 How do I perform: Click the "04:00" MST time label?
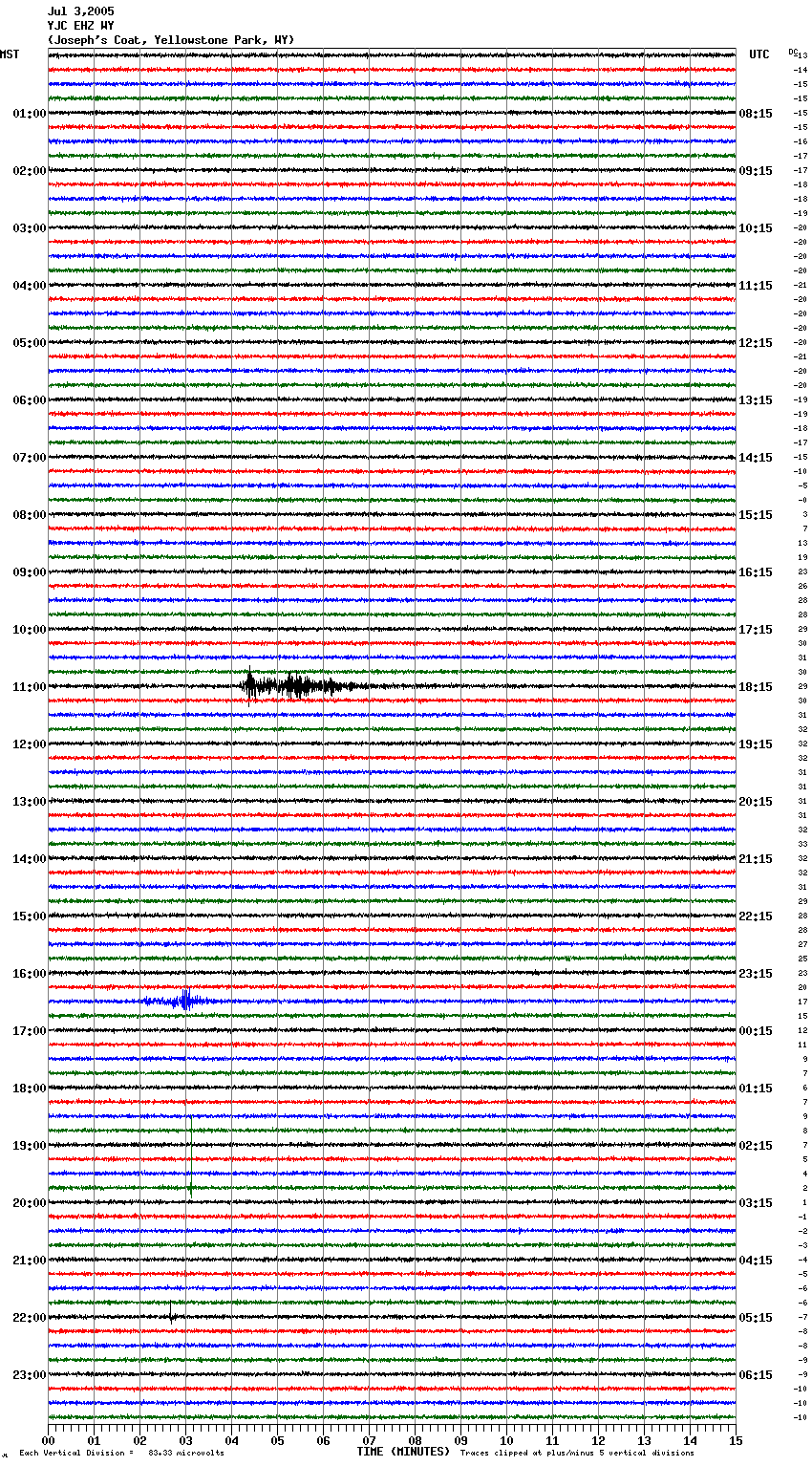[30, 286]
